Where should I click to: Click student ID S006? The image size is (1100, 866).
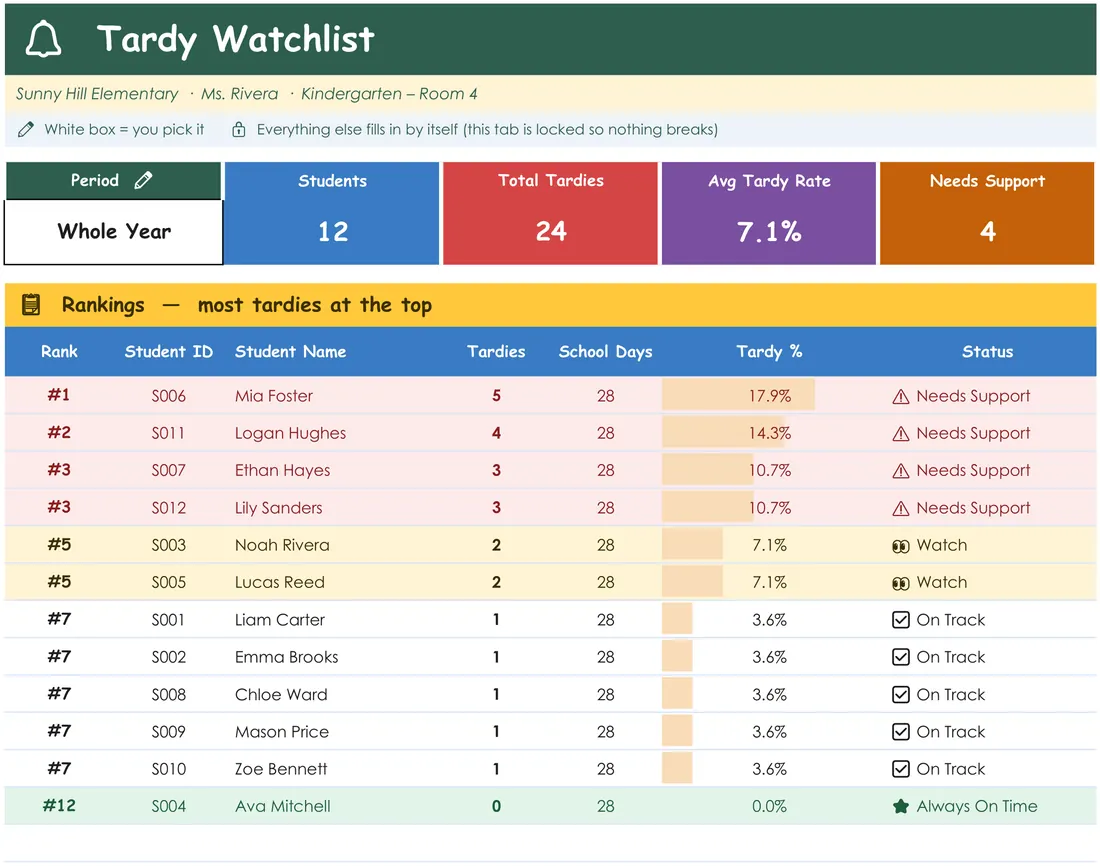168,396
